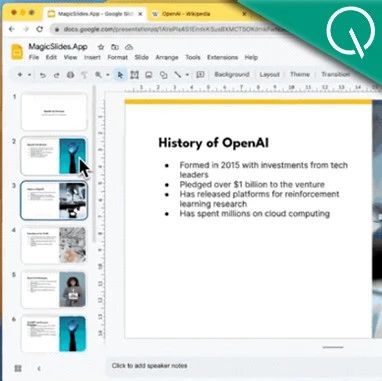The image size is (382, 381).
Task: Select the text box tool
Action: 135,75
